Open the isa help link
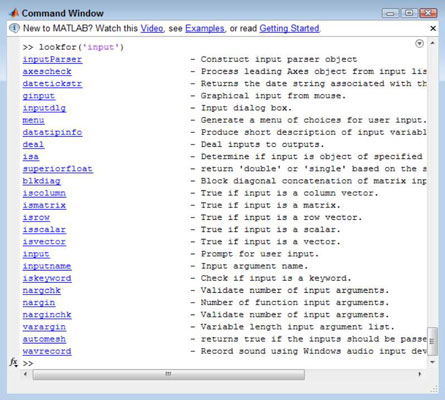This screenshot has width=445, height=400. pyautogui.click(x=31, y=157)
